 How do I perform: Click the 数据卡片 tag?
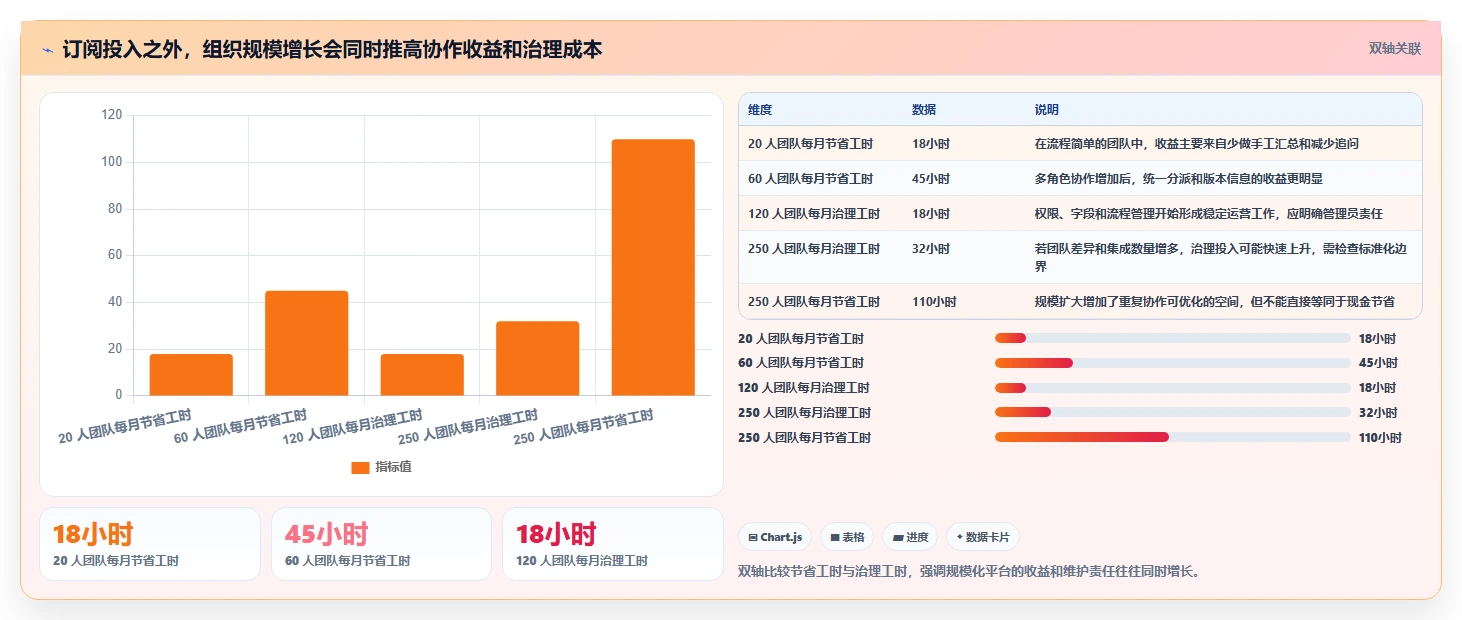983,537
